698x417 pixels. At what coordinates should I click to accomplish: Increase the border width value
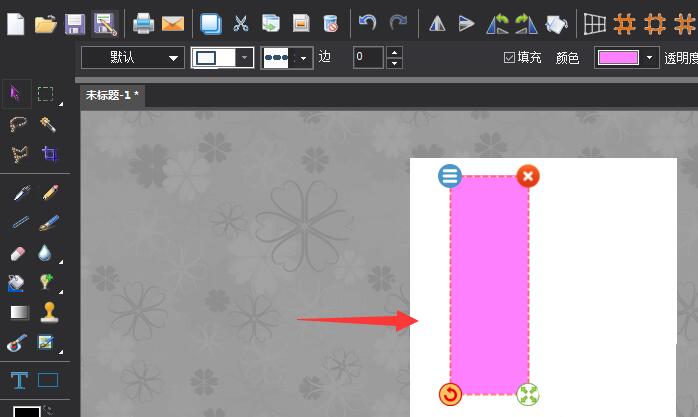click(394, 53)
